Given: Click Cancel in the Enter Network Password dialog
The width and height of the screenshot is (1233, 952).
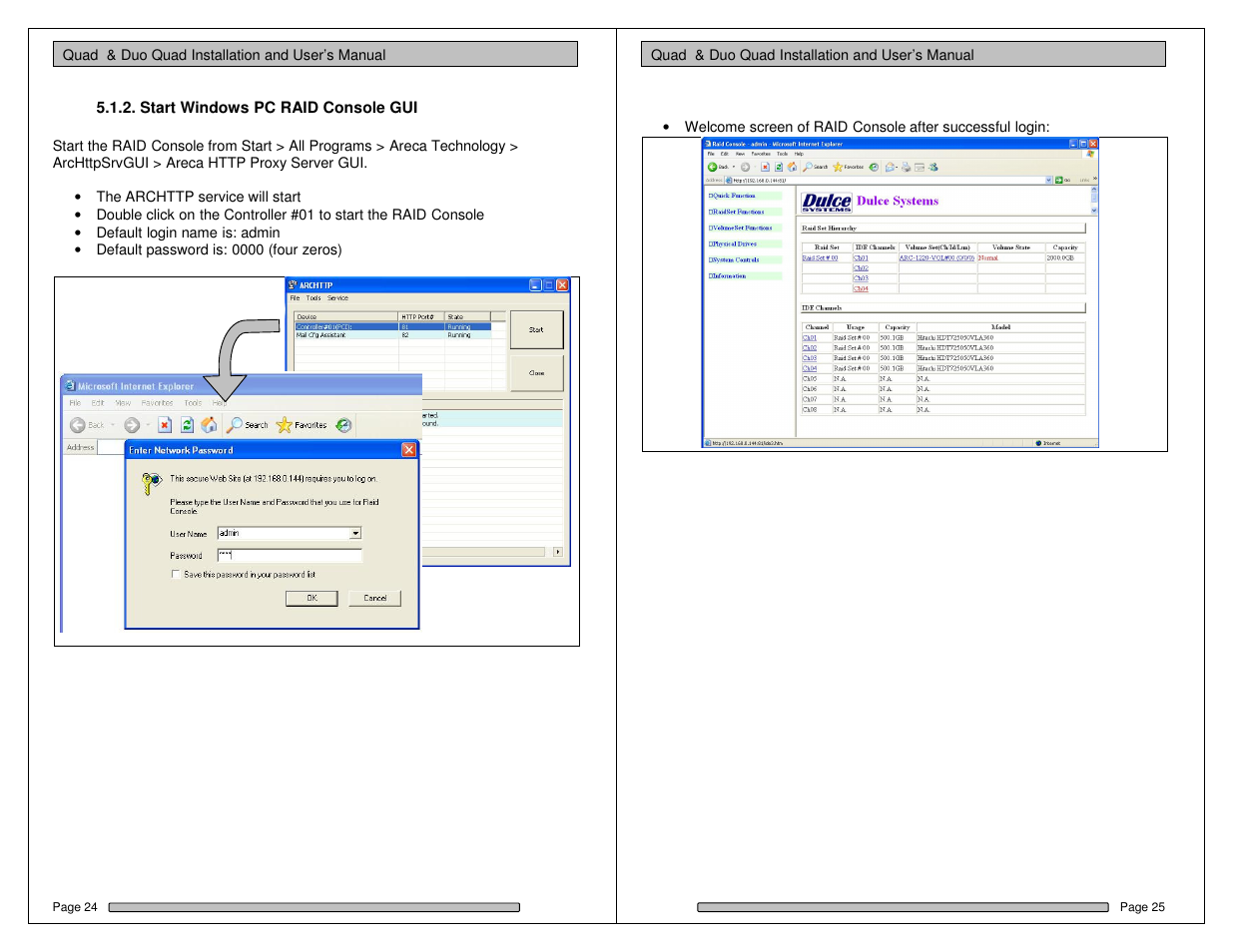Looking at the screenshot, I should [375, 598].
